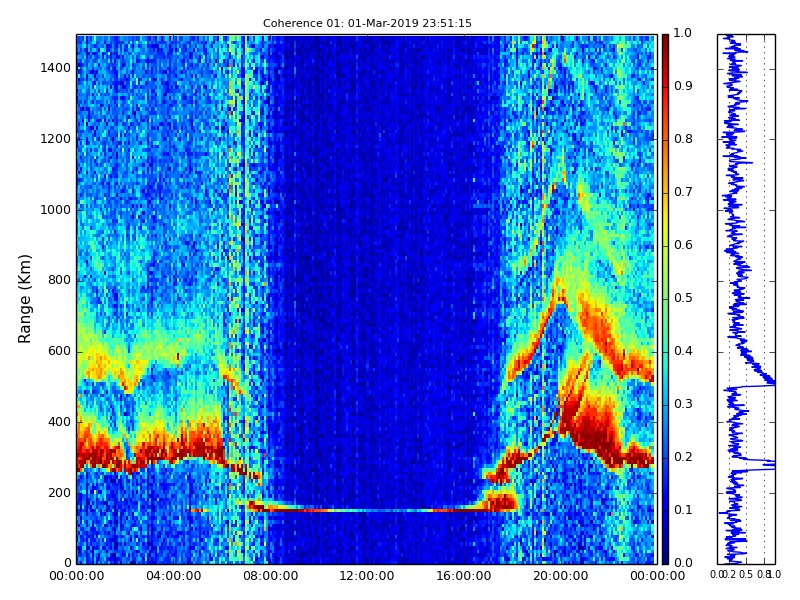Click the 200 range tick label
800x600 pixels.
pyautogui.click(x=60, y=493)
